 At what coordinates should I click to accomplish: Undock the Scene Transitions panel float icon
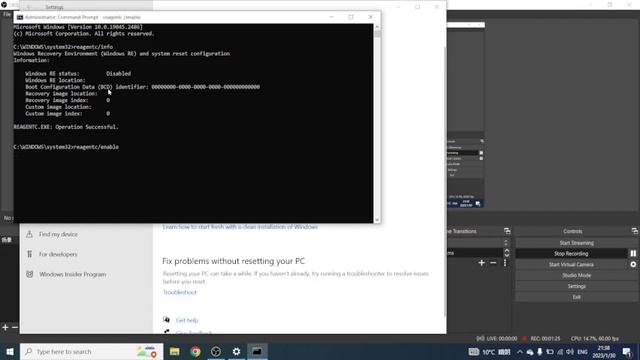(x=507, y=231)
